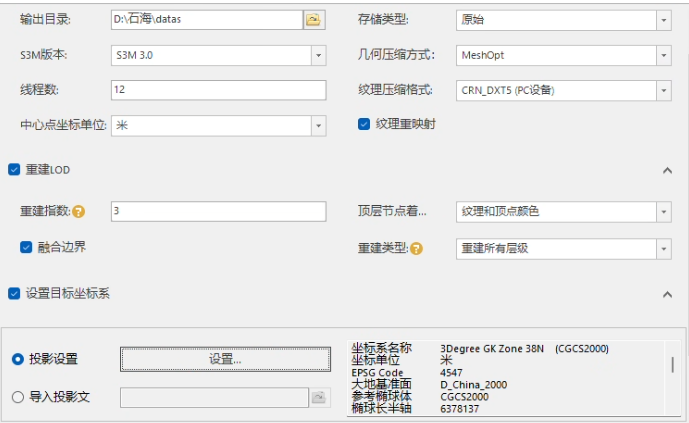Disable the 设置目标坐标系 checkbox
This screenshot has height=423, width=689.
(14, 293)
